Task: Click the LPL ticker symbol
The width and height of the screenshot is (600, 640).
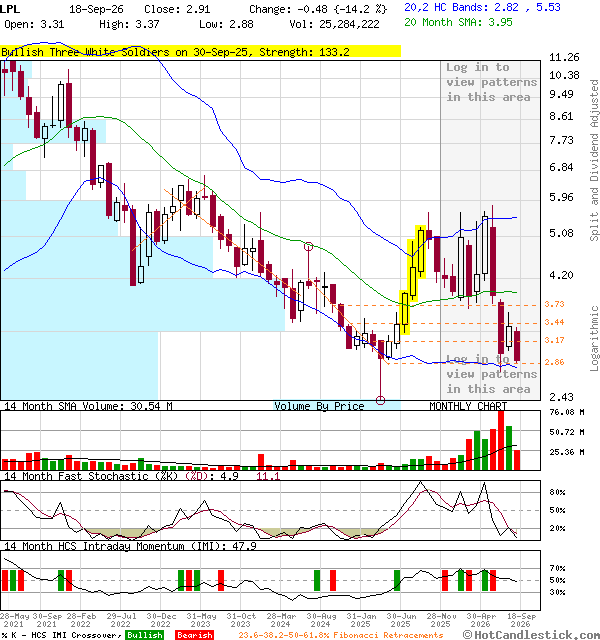Action: 9,9
